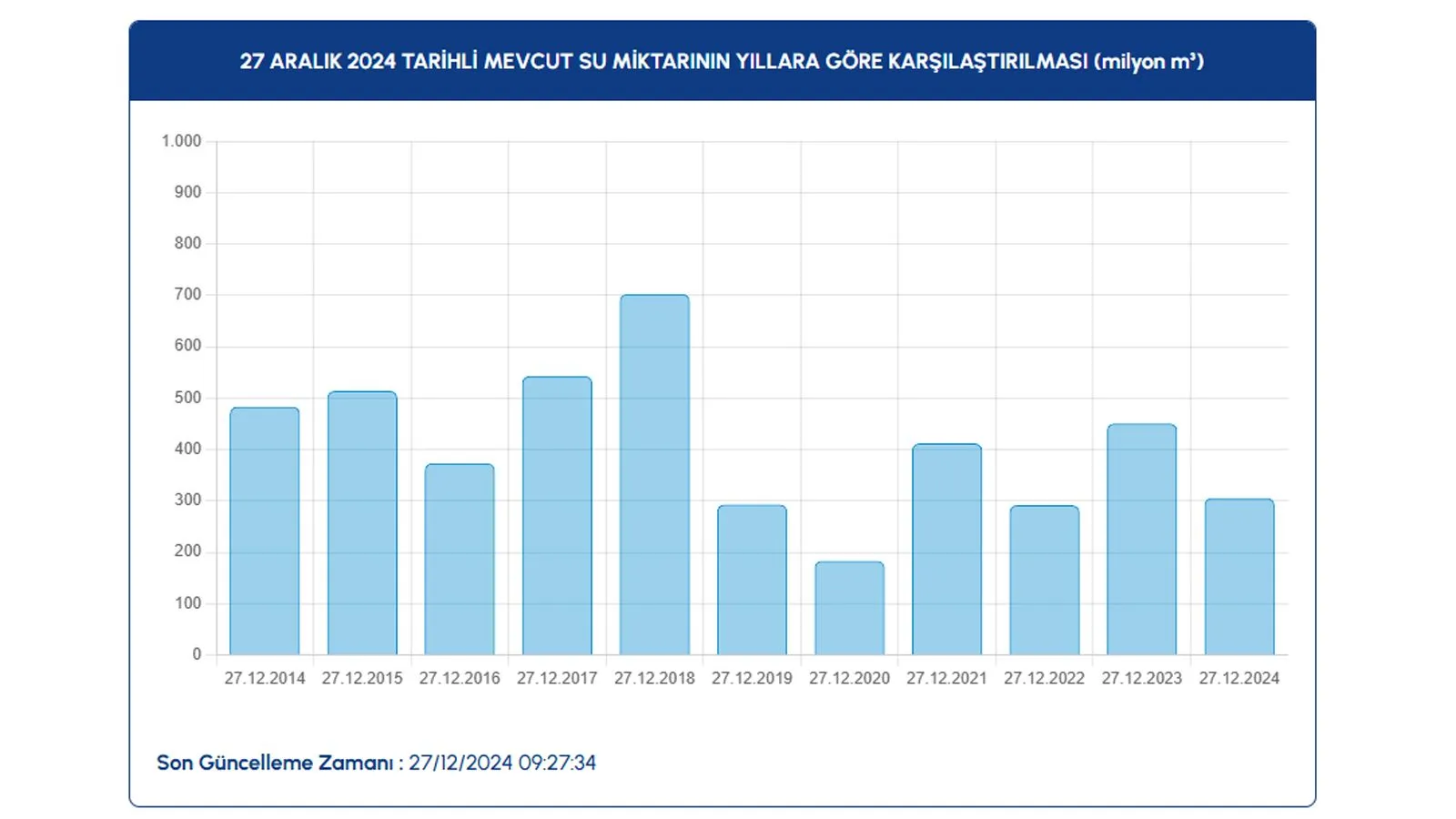Click the 27.12.2014 bar in the chart
Viewport: 1456px width, 819px height.
[265, 531]
